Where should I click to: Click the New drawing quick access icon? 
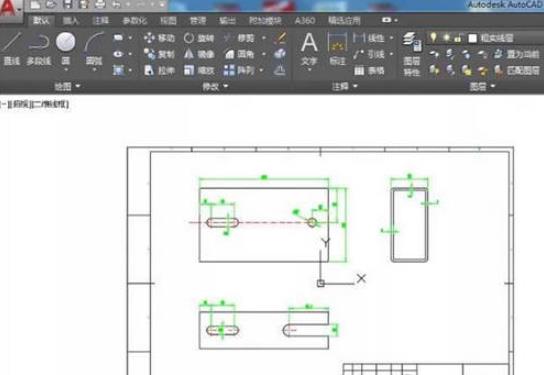tap(35, 5)
